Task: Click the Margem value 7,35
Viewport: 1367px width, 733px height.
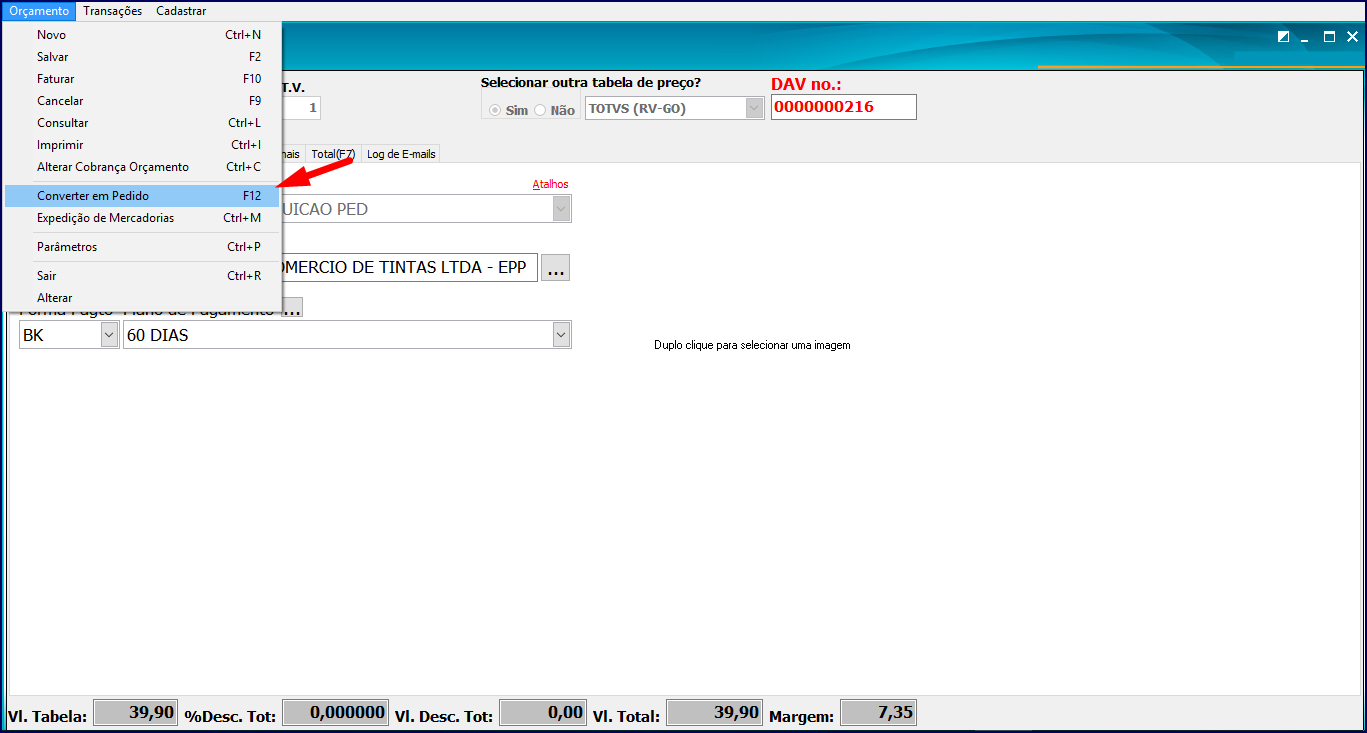Action: [x=878, y=713]
